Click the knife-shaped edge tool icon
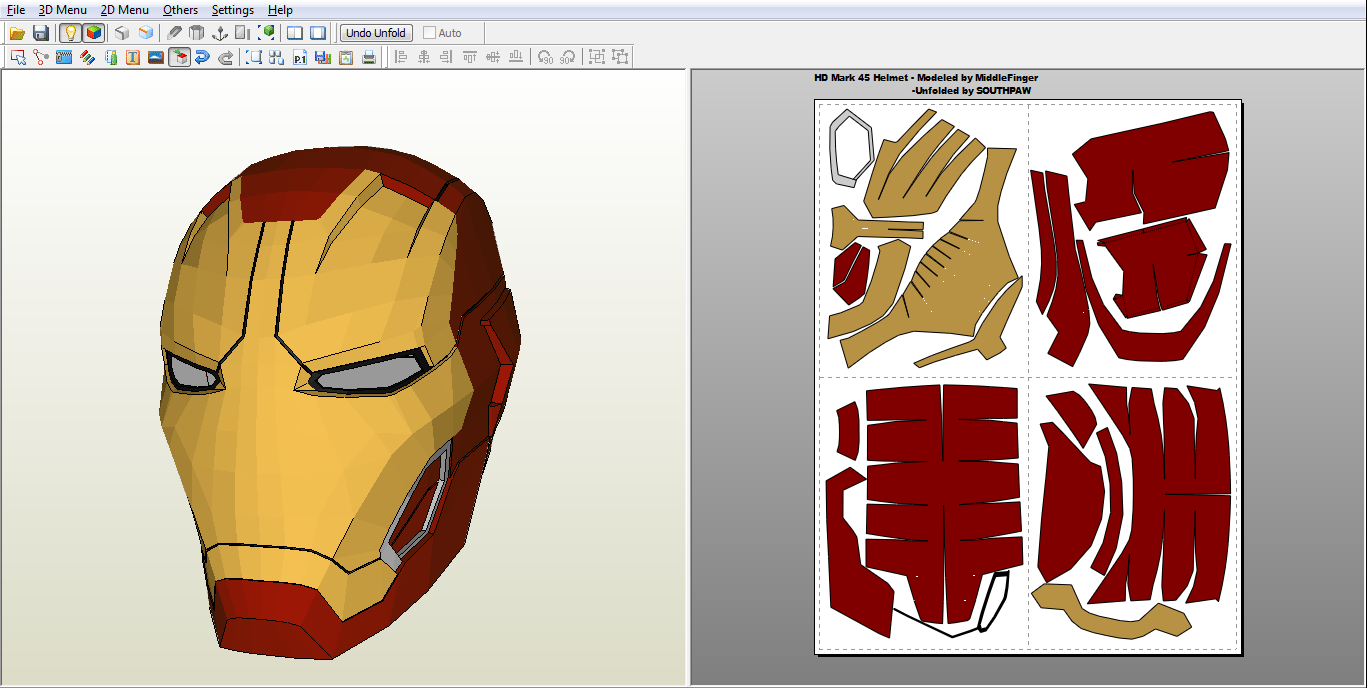 174,33
